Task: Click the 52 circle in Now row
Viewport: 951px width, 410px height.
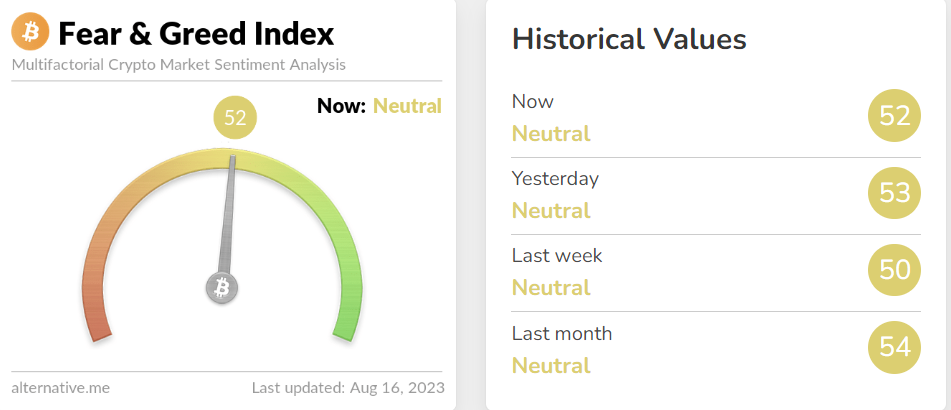Action: click(894, 116)
